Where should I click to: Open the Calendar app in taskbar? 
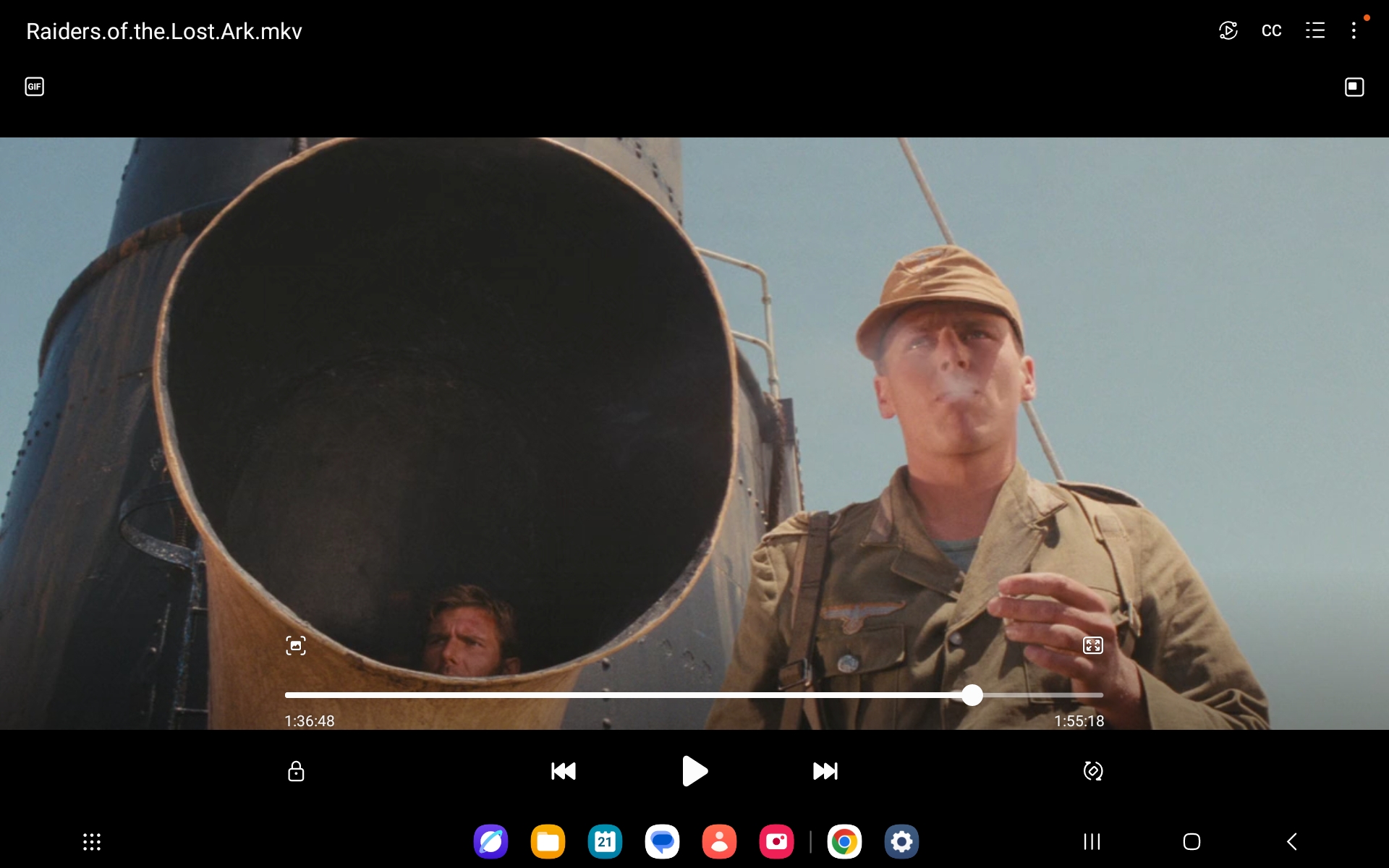point(605,842)
